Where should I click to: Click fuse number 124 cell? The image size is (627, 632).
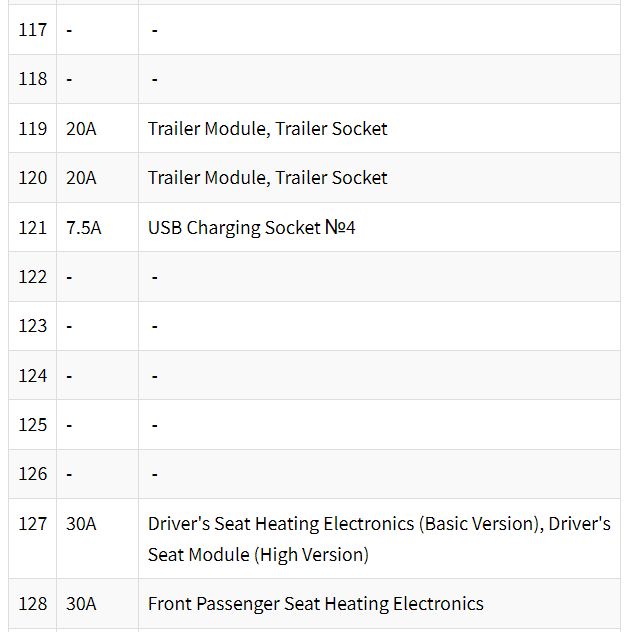(33, 376)
